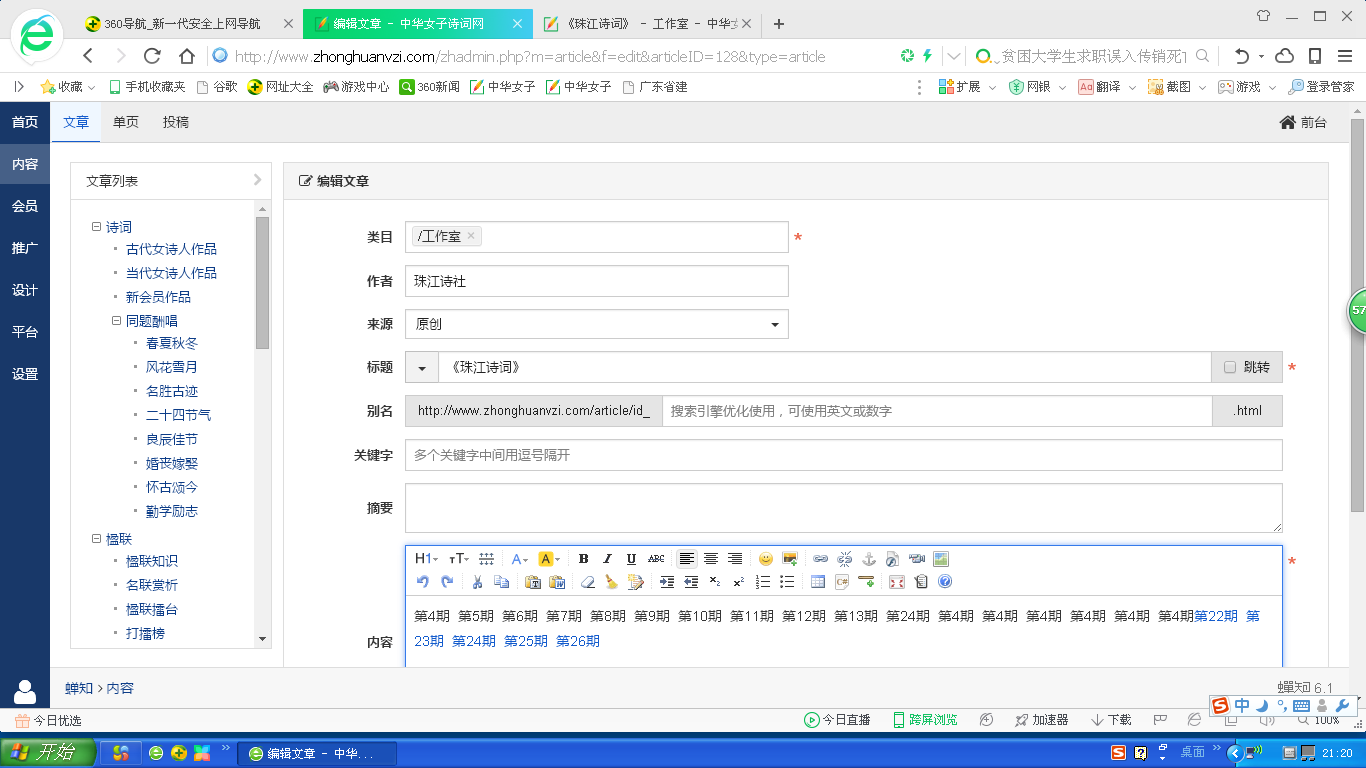Insert Flash media in the editor

(892, 559)
